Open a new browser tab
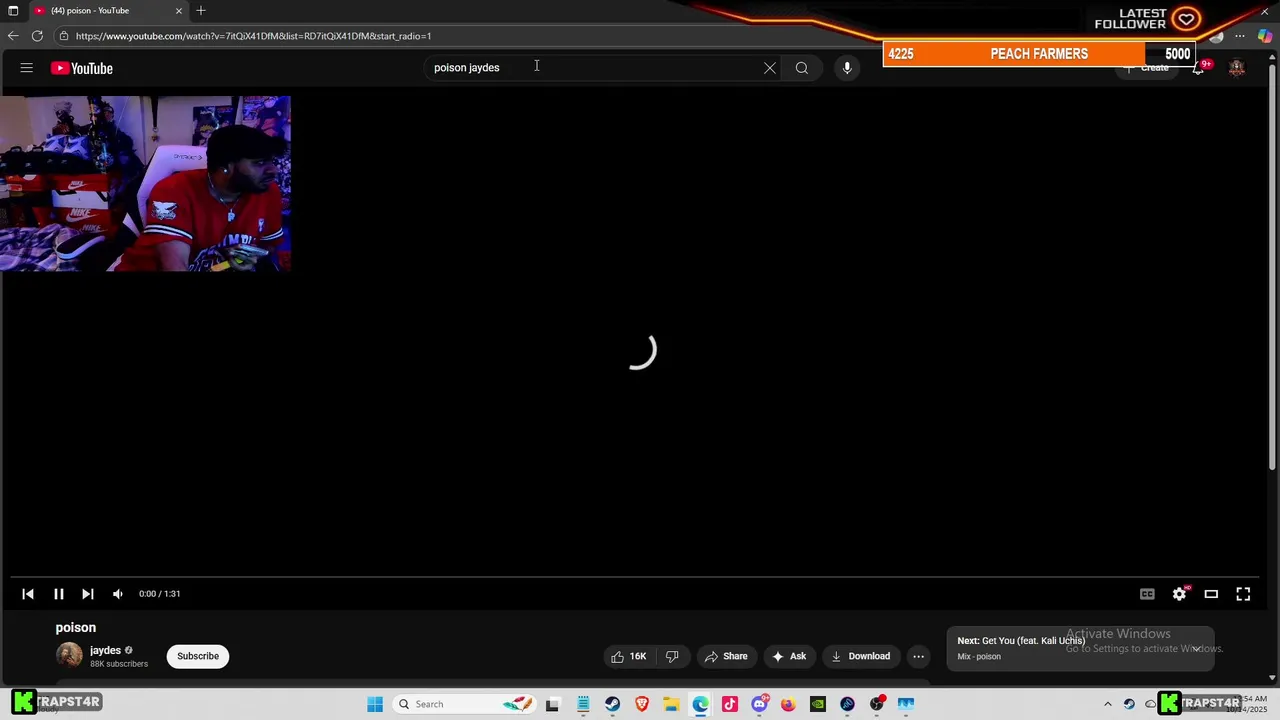Screen dimensions: 1280x720 201,10
